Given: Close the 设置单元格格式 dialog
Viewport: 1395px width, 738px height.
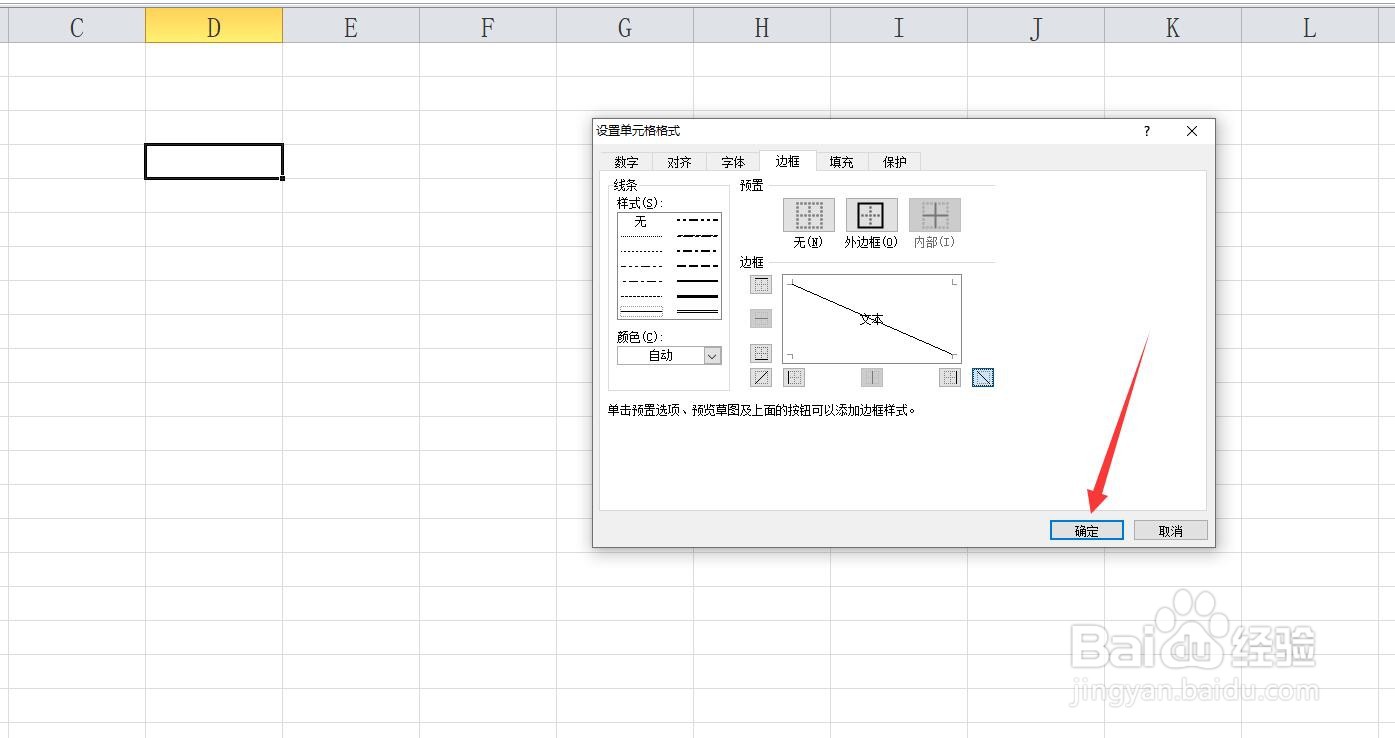Looking at the screenshot, I should 1192,131.
